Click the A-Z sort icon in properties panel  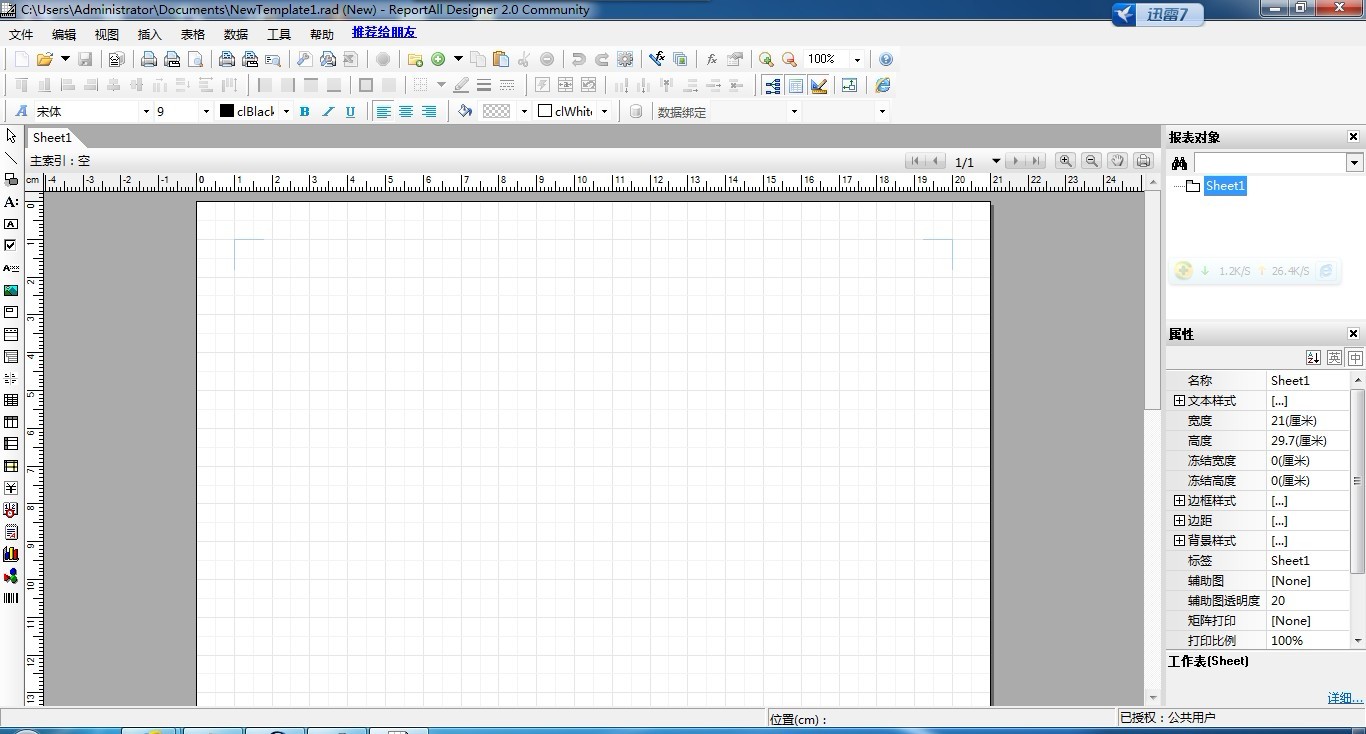[x=1313, y=358]
